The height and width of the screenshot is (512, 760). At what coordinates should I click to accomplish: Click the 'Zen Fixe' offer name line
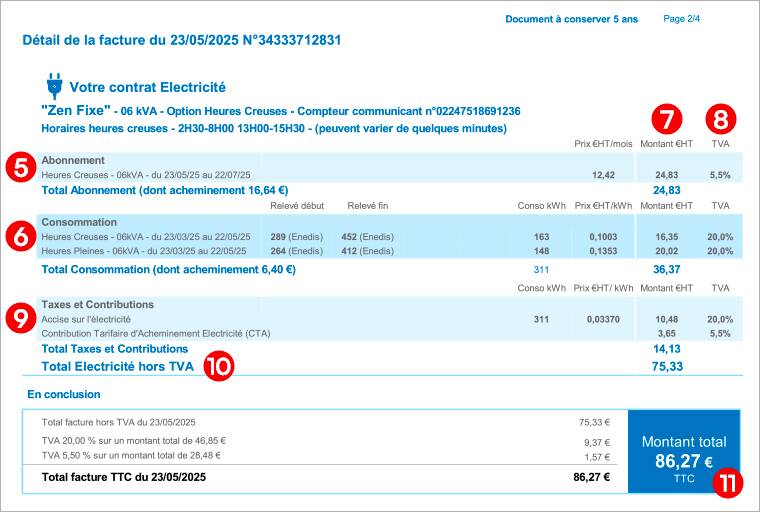coord(281,111)
